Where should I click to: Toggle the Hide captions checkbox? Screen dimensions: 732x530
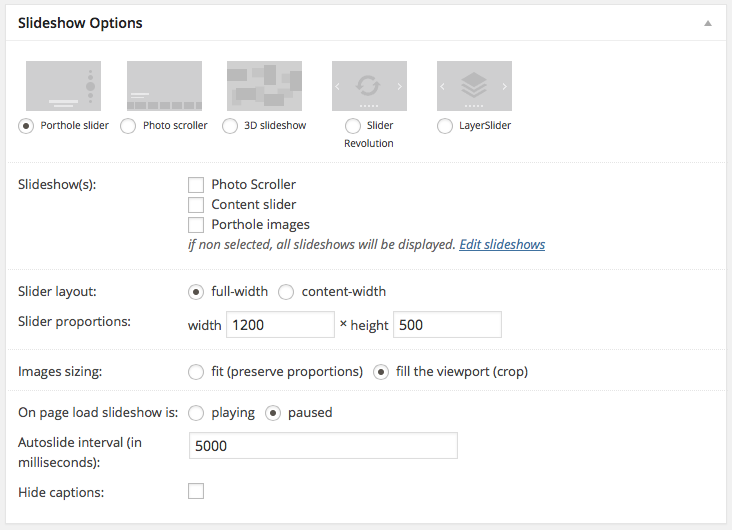click(x=196, y=491)
